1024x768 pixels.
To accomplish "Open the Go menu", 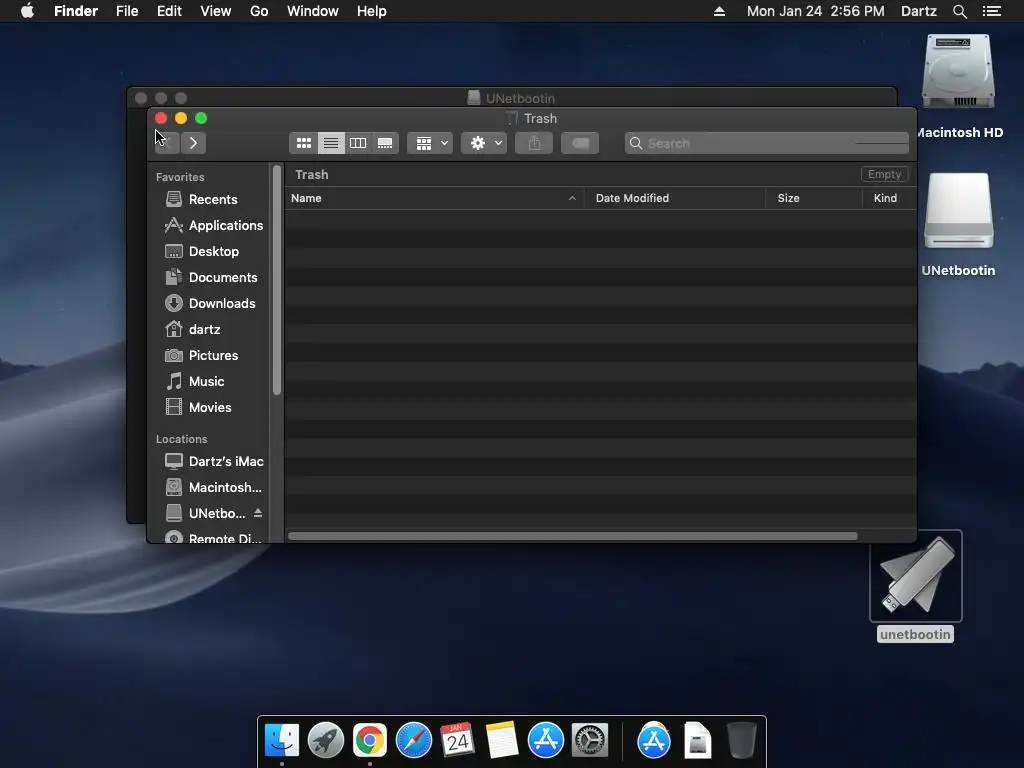I will [x=259, y=11].
